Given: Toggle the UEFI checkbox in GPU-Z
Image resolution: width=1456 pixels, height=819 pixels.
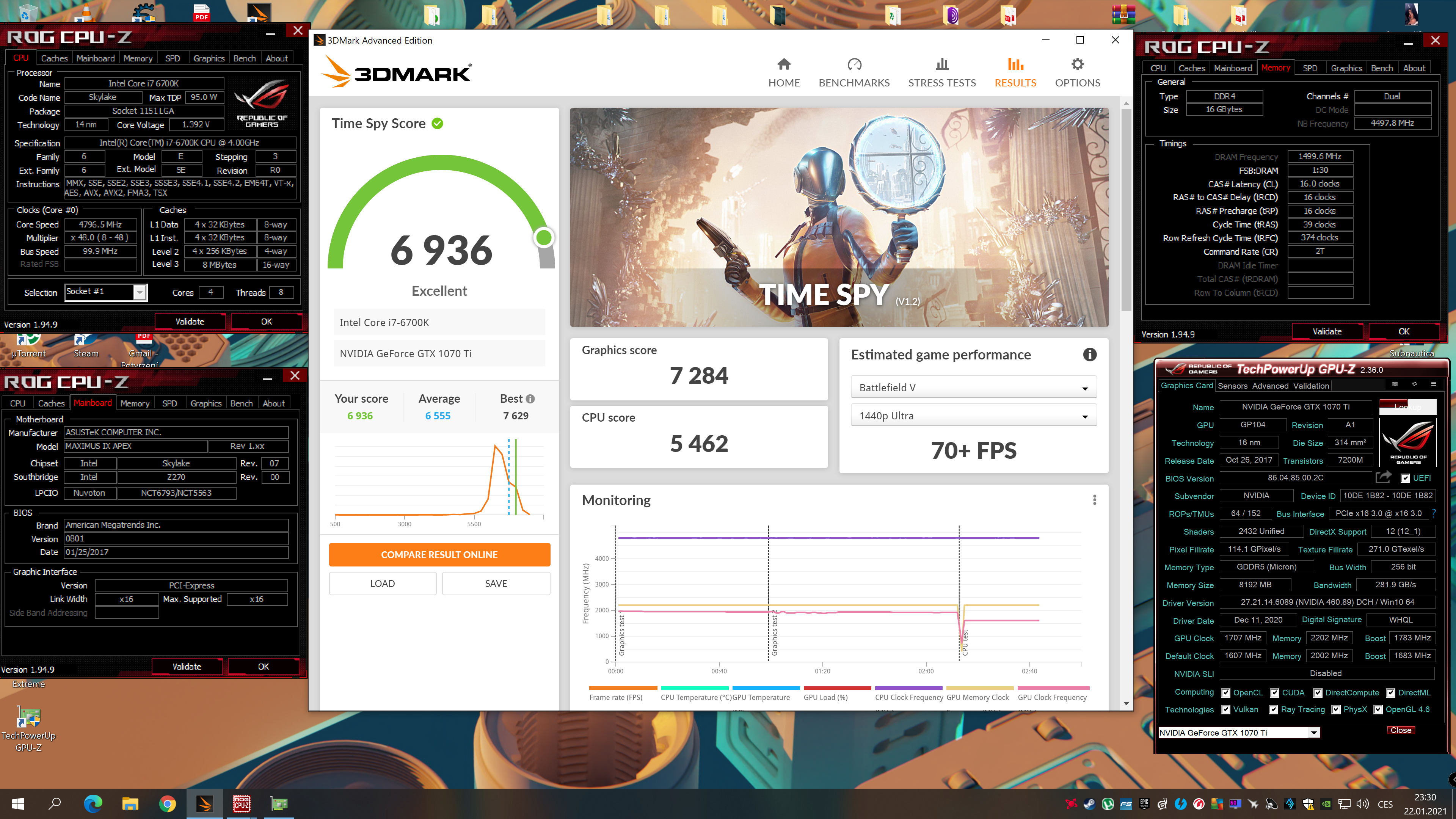Looking at the screenshot, I should tap(1405, 478).
